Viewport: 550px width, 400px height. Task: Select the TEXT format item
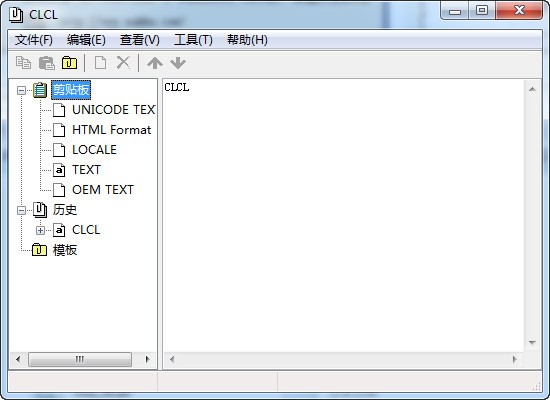pos(86,170)
